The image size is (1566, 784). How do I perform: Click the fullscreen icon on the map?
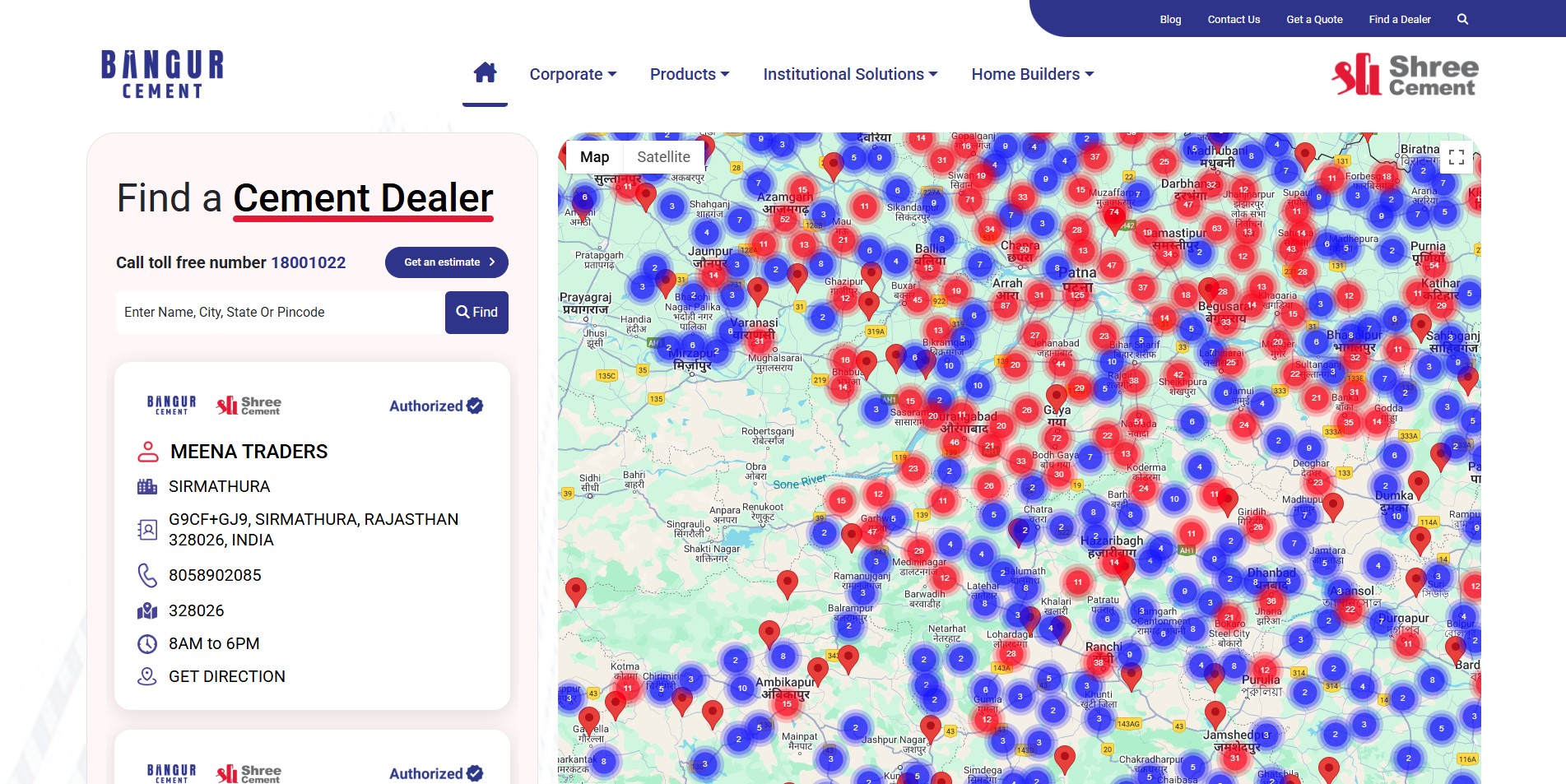[x=1456, y=157]
